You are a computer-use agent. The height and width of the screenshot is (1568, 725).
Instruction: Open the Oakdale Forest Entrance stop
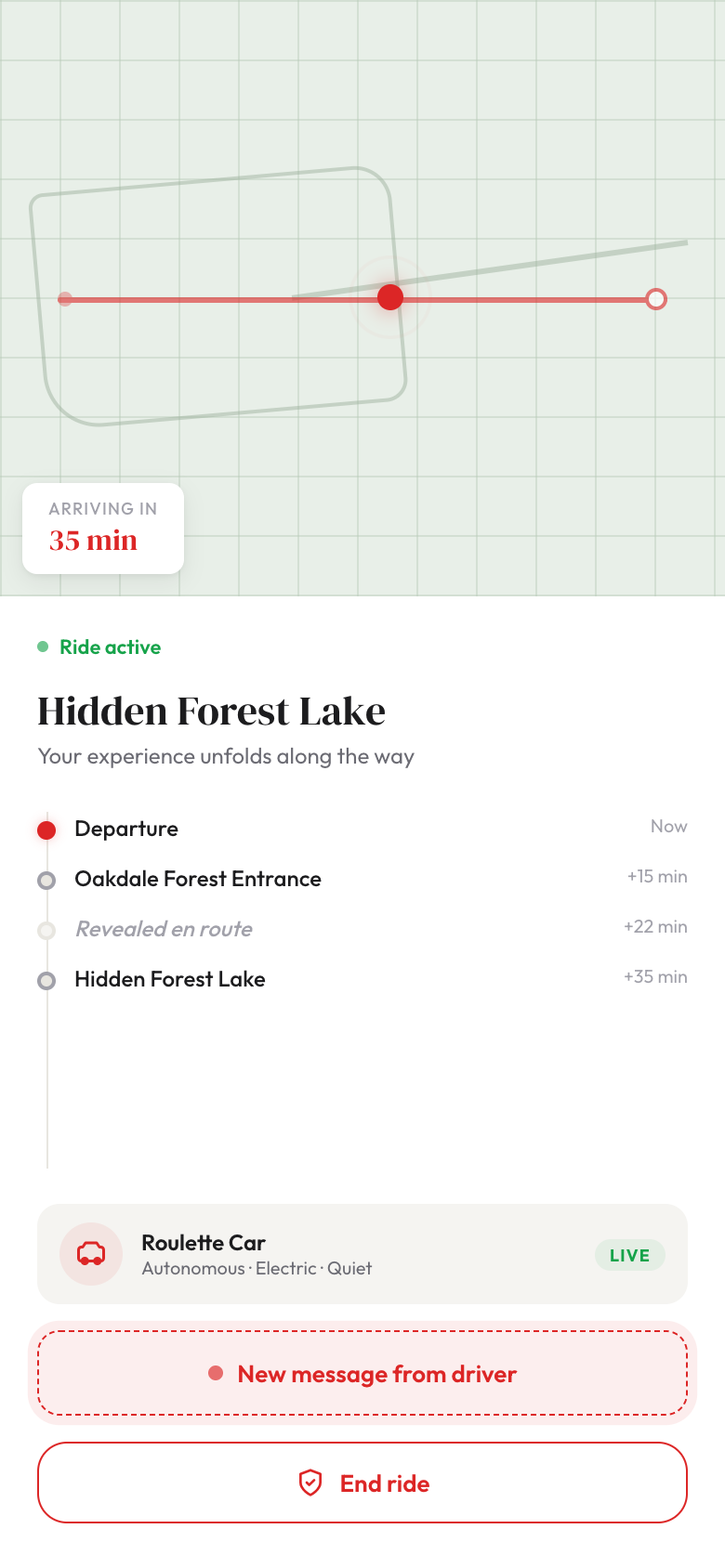(x=198, y=879)
